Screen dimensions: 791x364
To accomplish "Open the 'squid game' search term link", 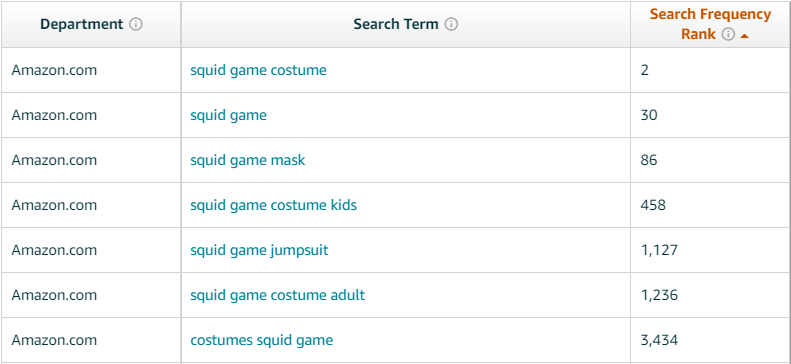I will [229, 115].
